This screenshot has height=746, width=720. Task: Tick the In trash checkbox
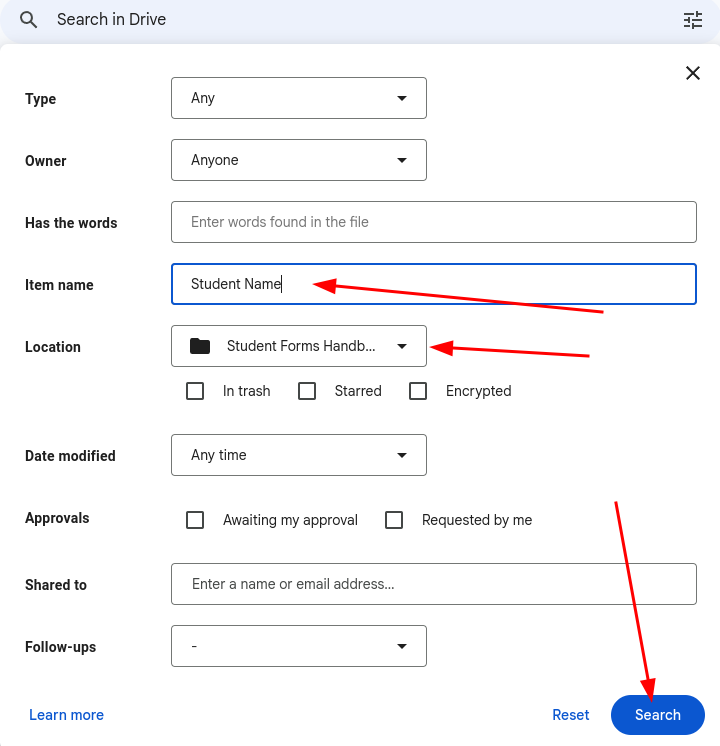[x=195, y=391]
